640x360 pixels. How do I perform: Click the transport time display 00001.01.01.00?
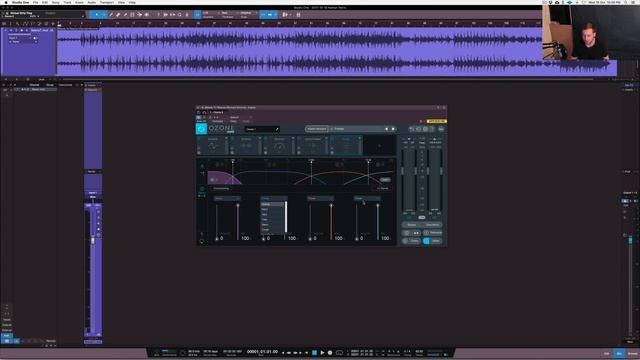pyautogui.click(x=262, y=351)
